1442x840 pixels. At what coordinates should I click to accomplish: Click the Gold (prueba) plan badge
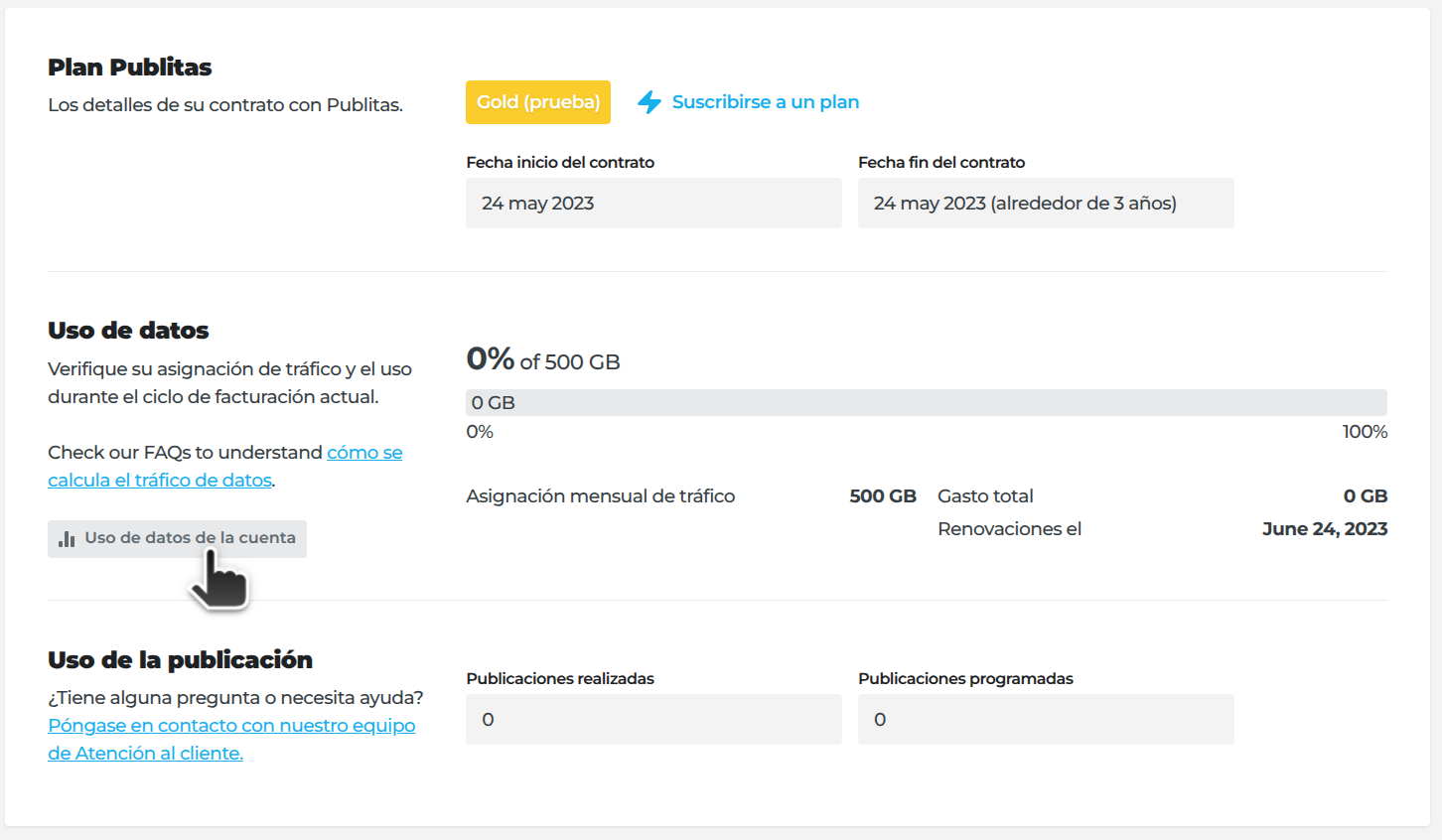tap(538, 102)
